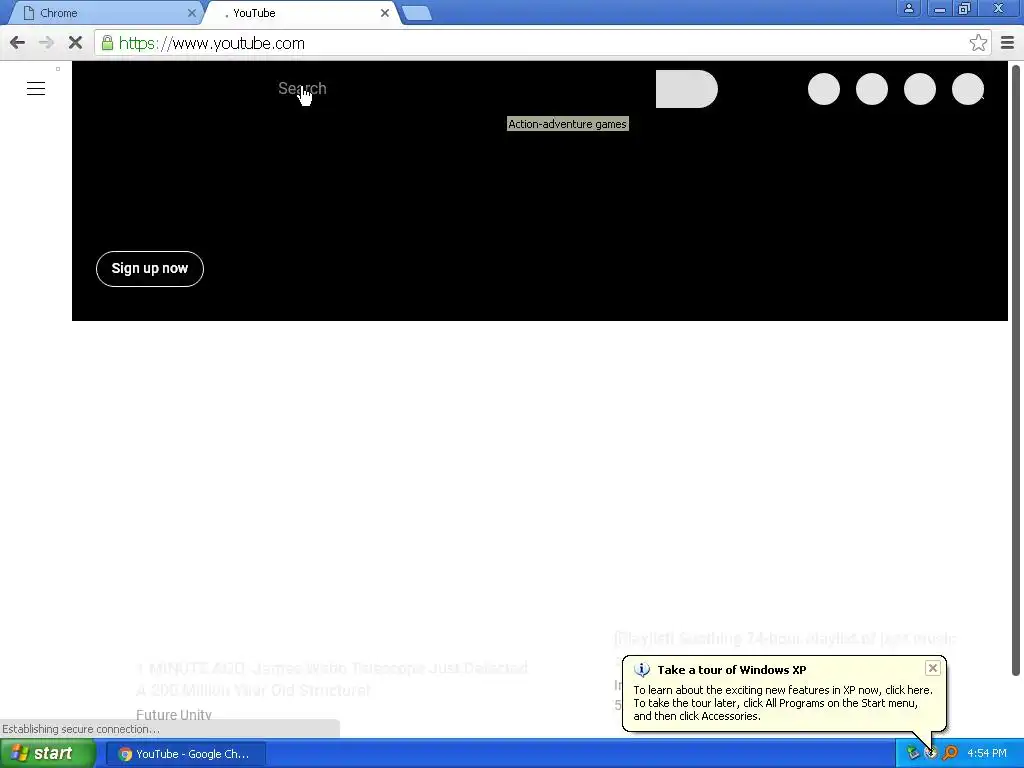This screenshot has height=768, width=1024.
Task: Stop loading the page with X button
Action: coord(75,43)
